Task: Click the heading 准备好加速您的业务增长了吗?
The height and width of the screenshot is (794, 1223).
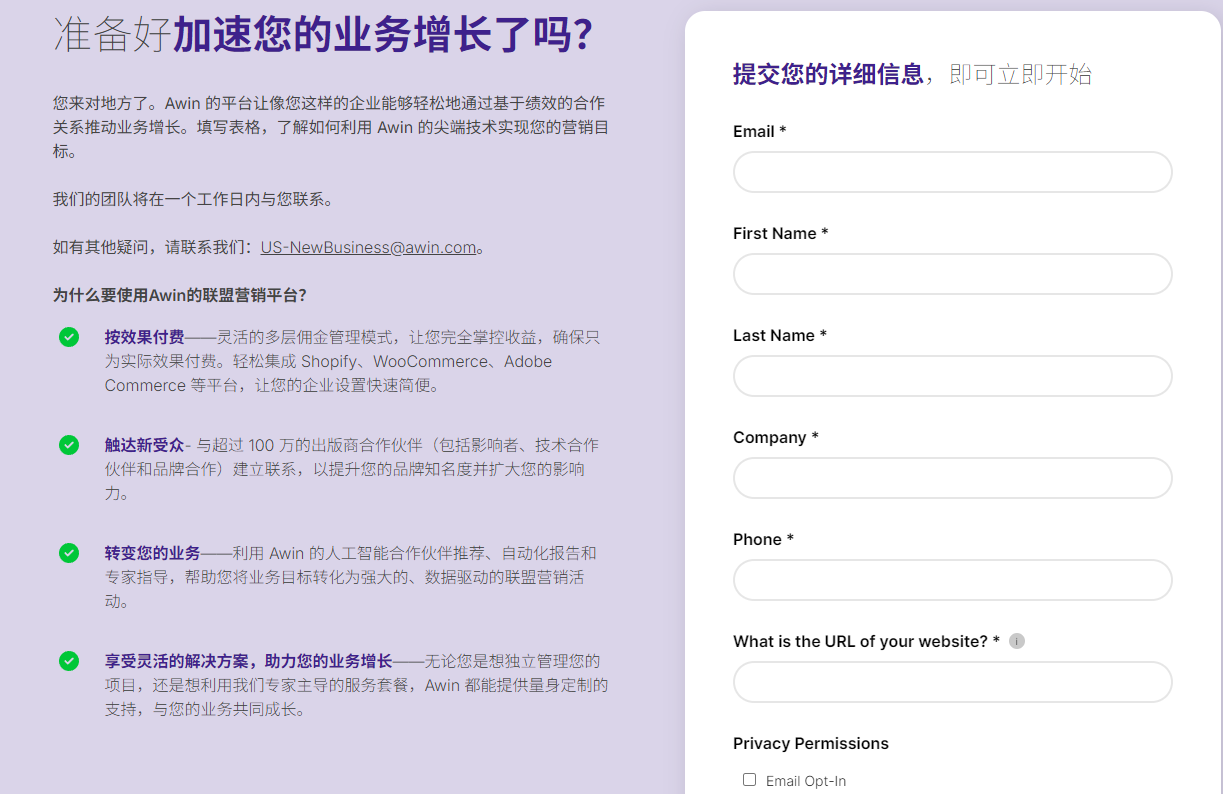Action: click(x=323, y=35)
